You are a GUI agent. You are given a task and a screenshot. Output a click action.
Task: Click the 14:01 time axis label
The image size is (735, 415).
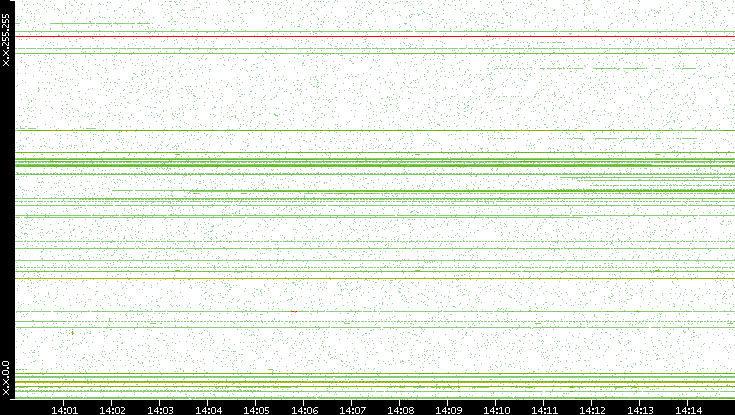(64, 410)
